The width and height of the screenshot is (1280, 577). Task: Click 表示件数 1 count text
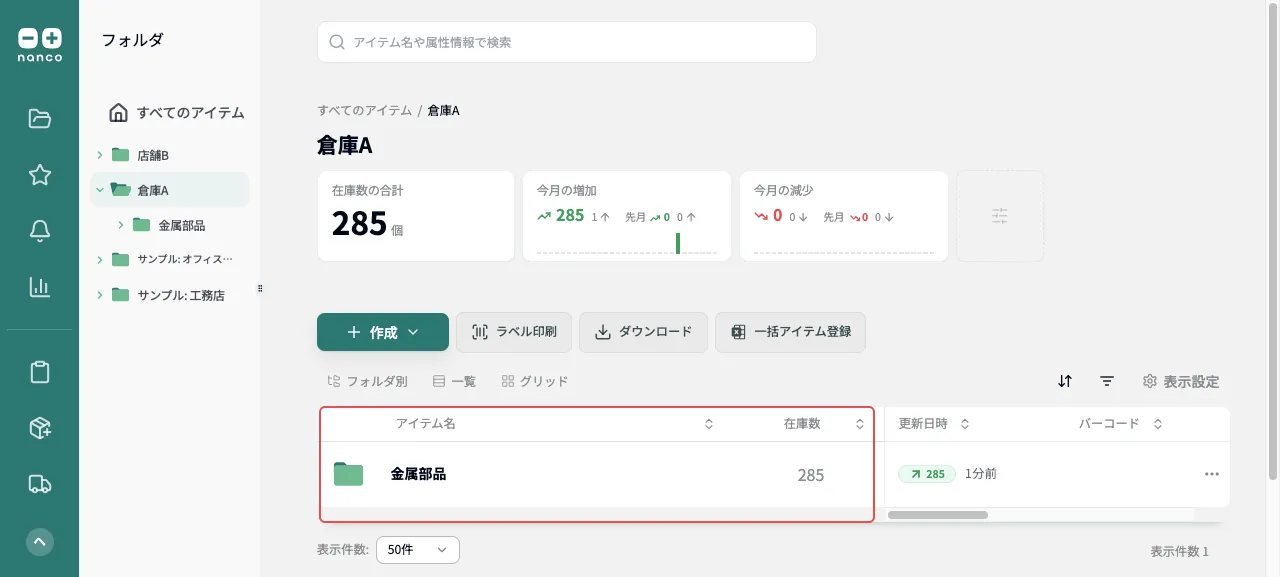[x=1179, y=551]
